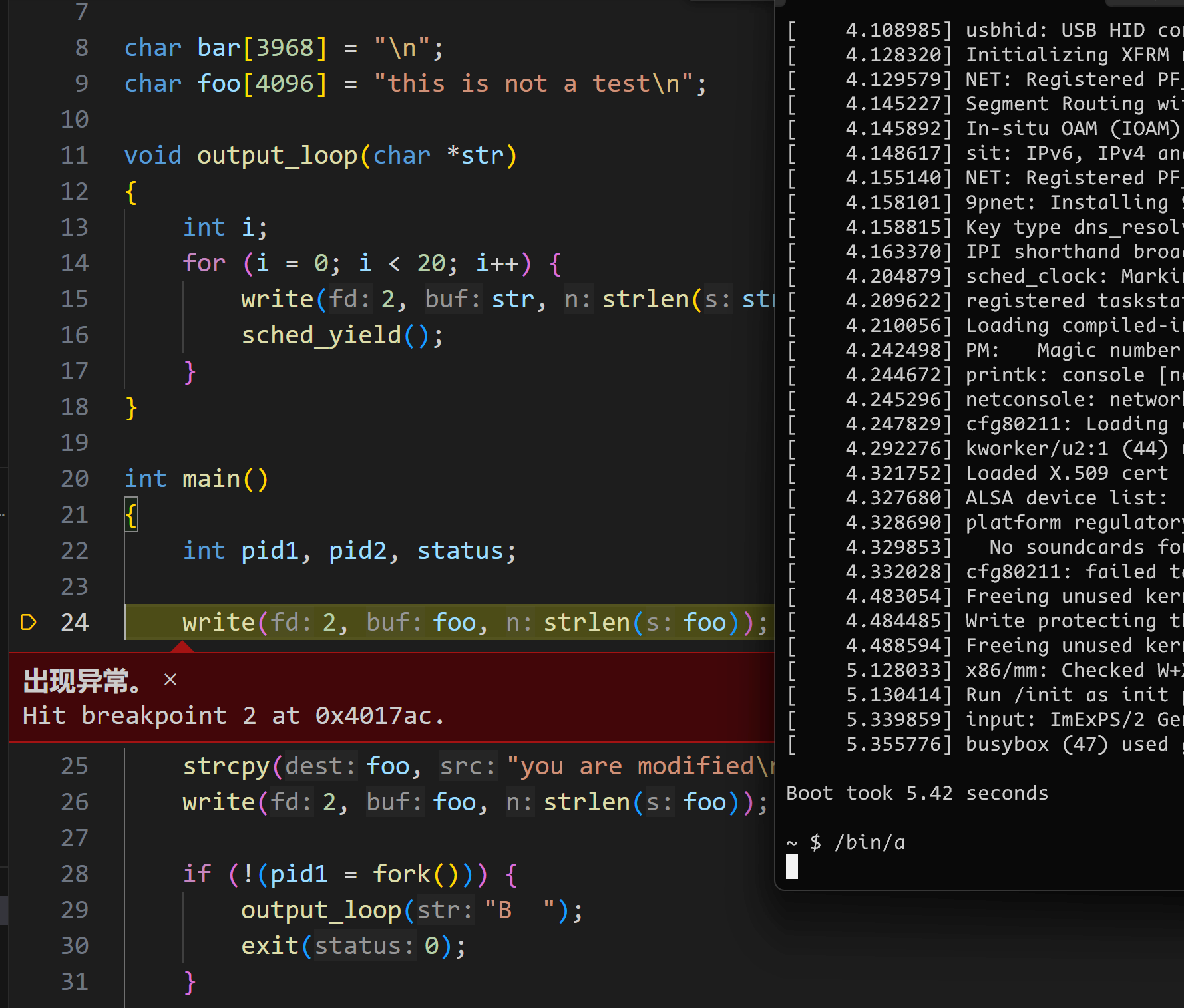Click 'pid2' variable on line 22

click(357, 551)
